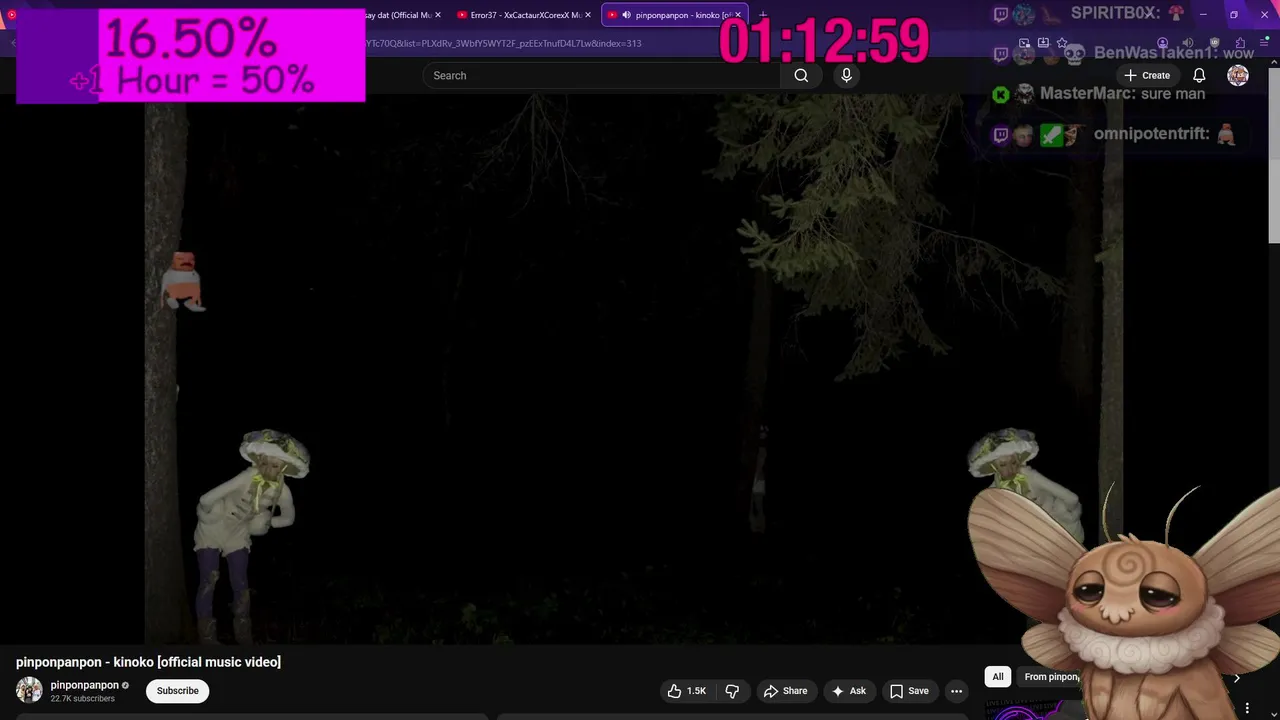This screenshot has height=720, width=1280.
Task: Switch to 'say dat (Official Mu' tab
Action: [400, 15]
